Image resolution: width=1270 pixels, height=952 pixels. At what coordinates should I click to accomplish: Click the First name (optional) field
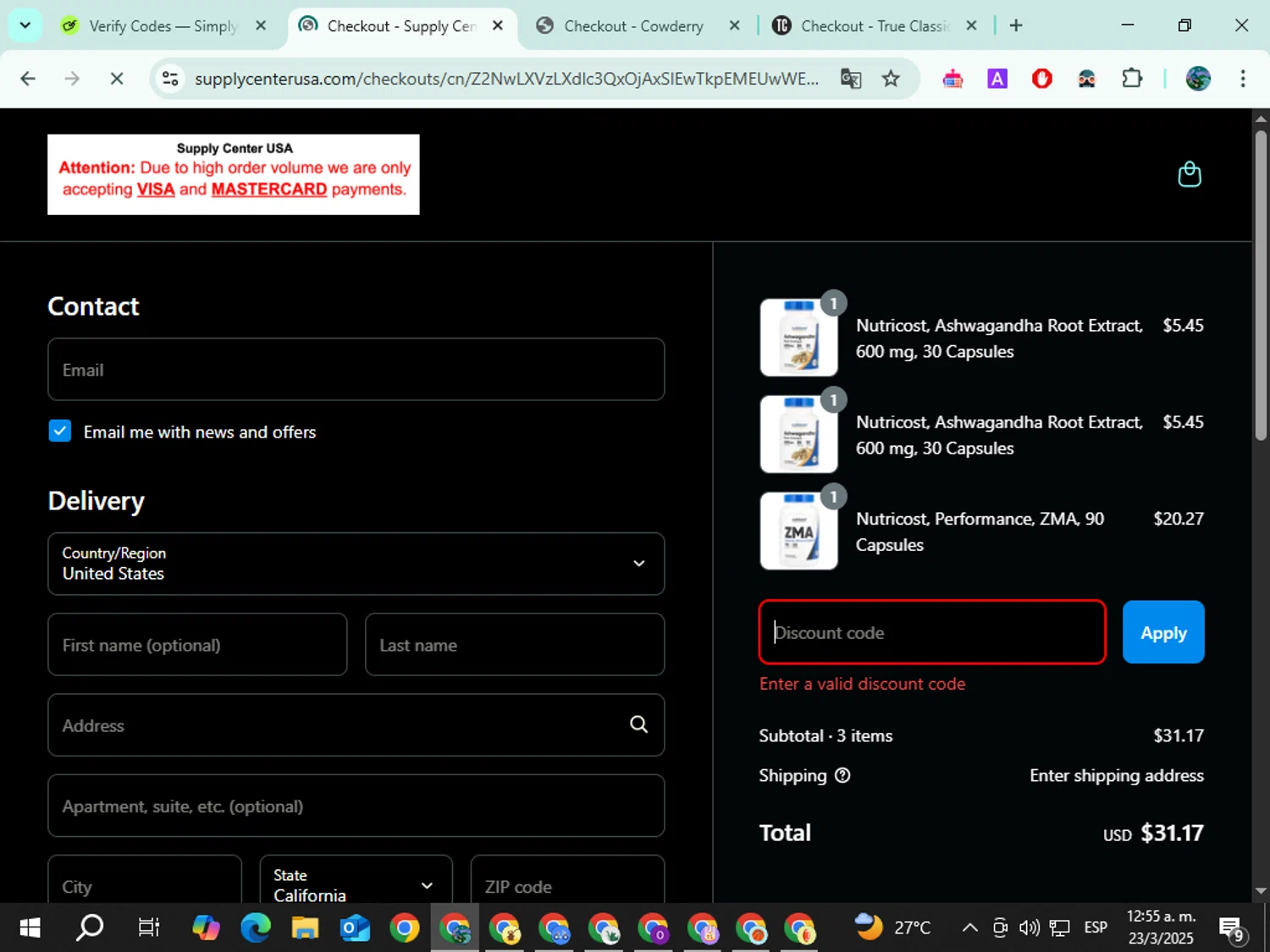click(197, 645)
